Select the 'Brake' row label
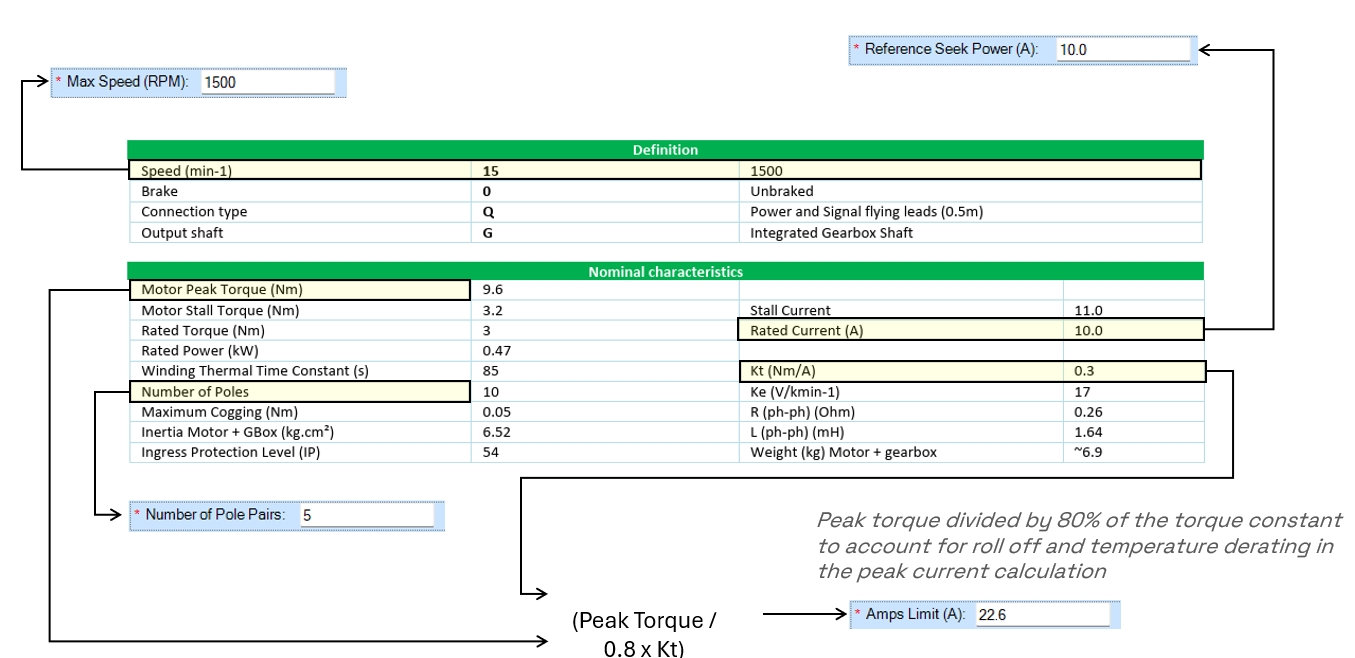The image size is (1355, 658). (159, 191)
